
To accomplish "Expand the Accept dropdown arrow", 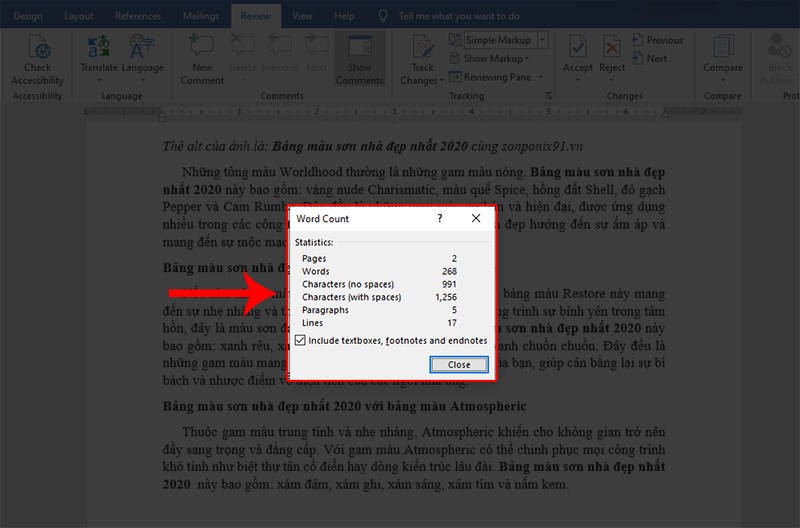I will (578, 80).
